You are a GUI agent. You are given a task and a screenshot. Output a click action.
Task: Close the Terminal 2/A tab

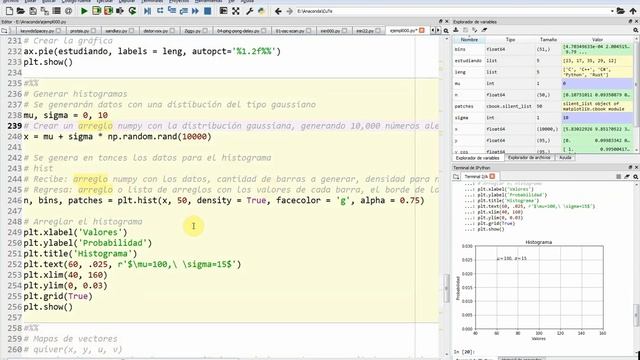tap(492, 176)
